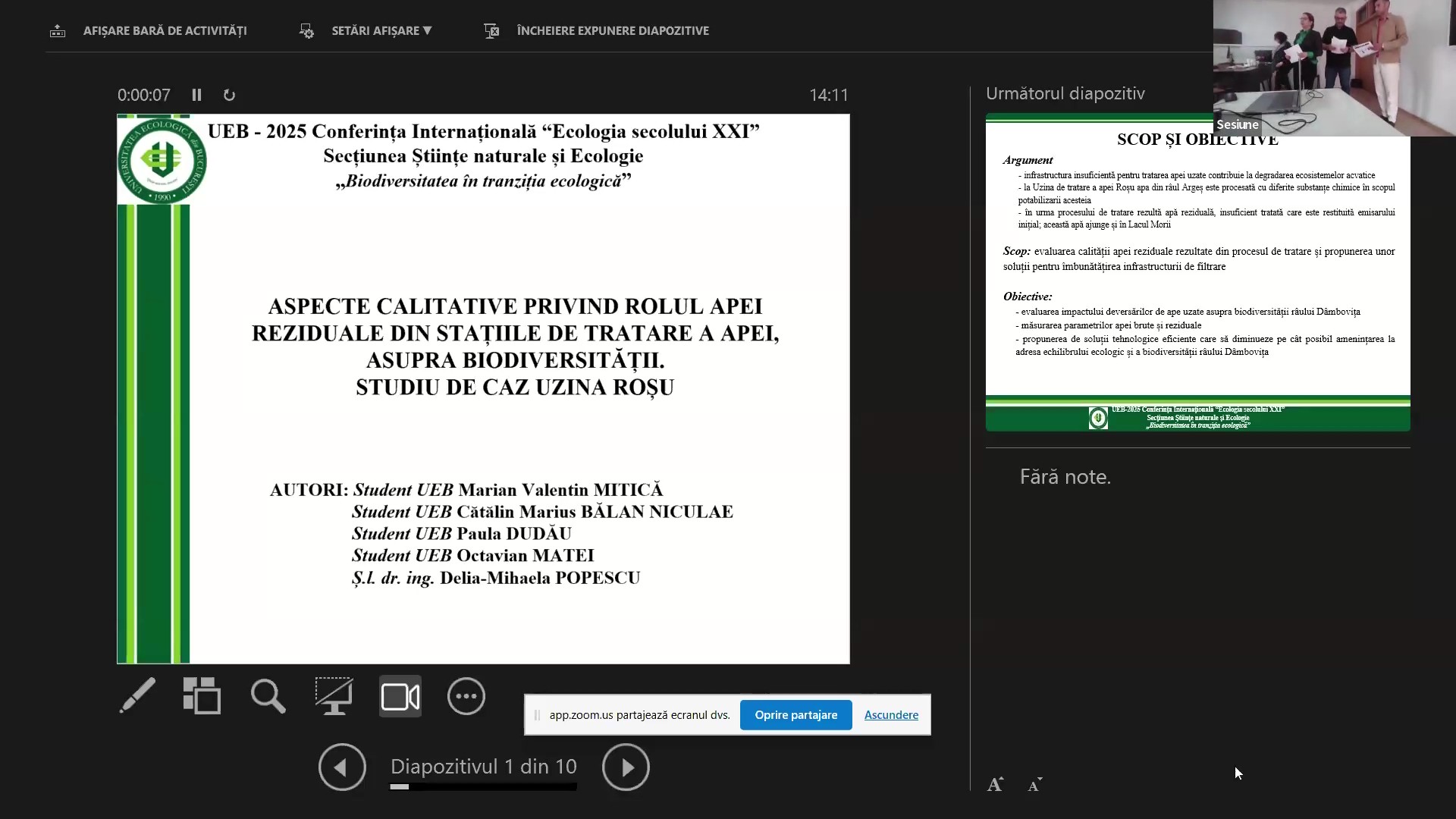Image resolution: width=1456 pixels, height=819 pixels.
Task: Click the webcam video thumbnail
Action: tap(1334, 68)
